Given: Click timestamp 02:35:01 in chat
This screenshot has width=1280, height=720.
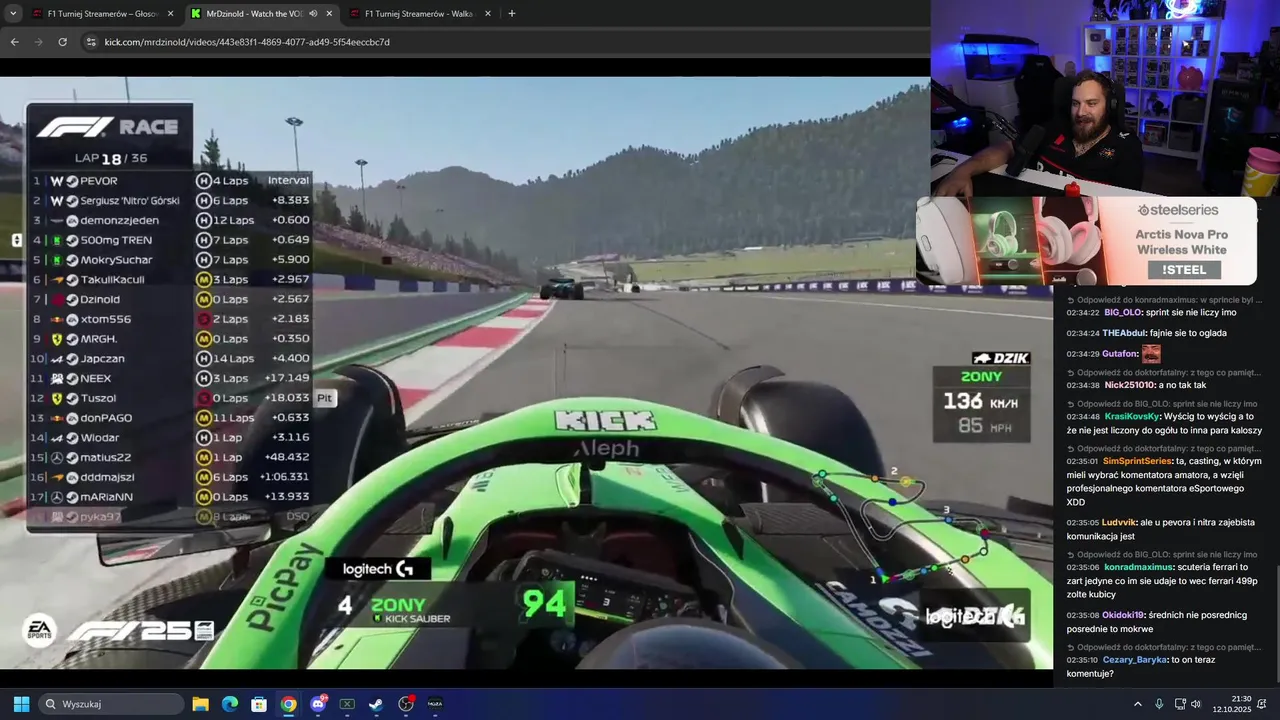Looking at the screenshot, I should point(1082,461).
